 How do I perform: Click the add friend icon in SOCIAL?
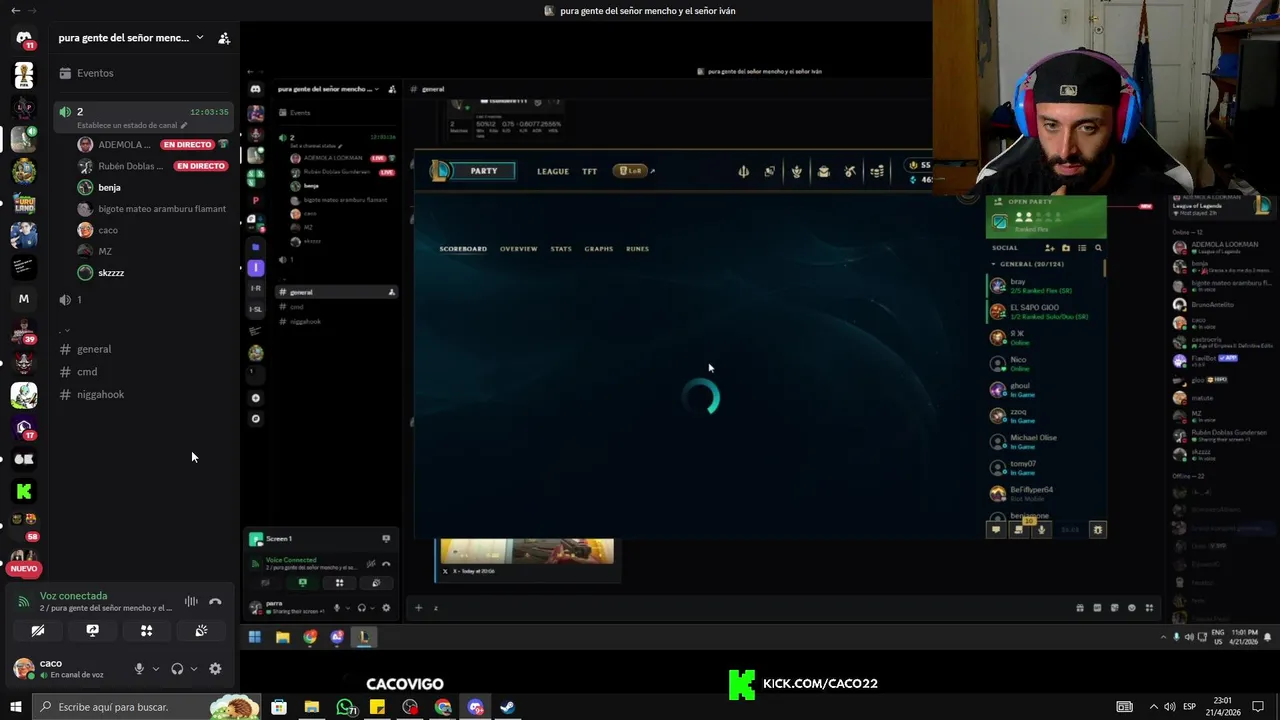tap(1049, 248)
